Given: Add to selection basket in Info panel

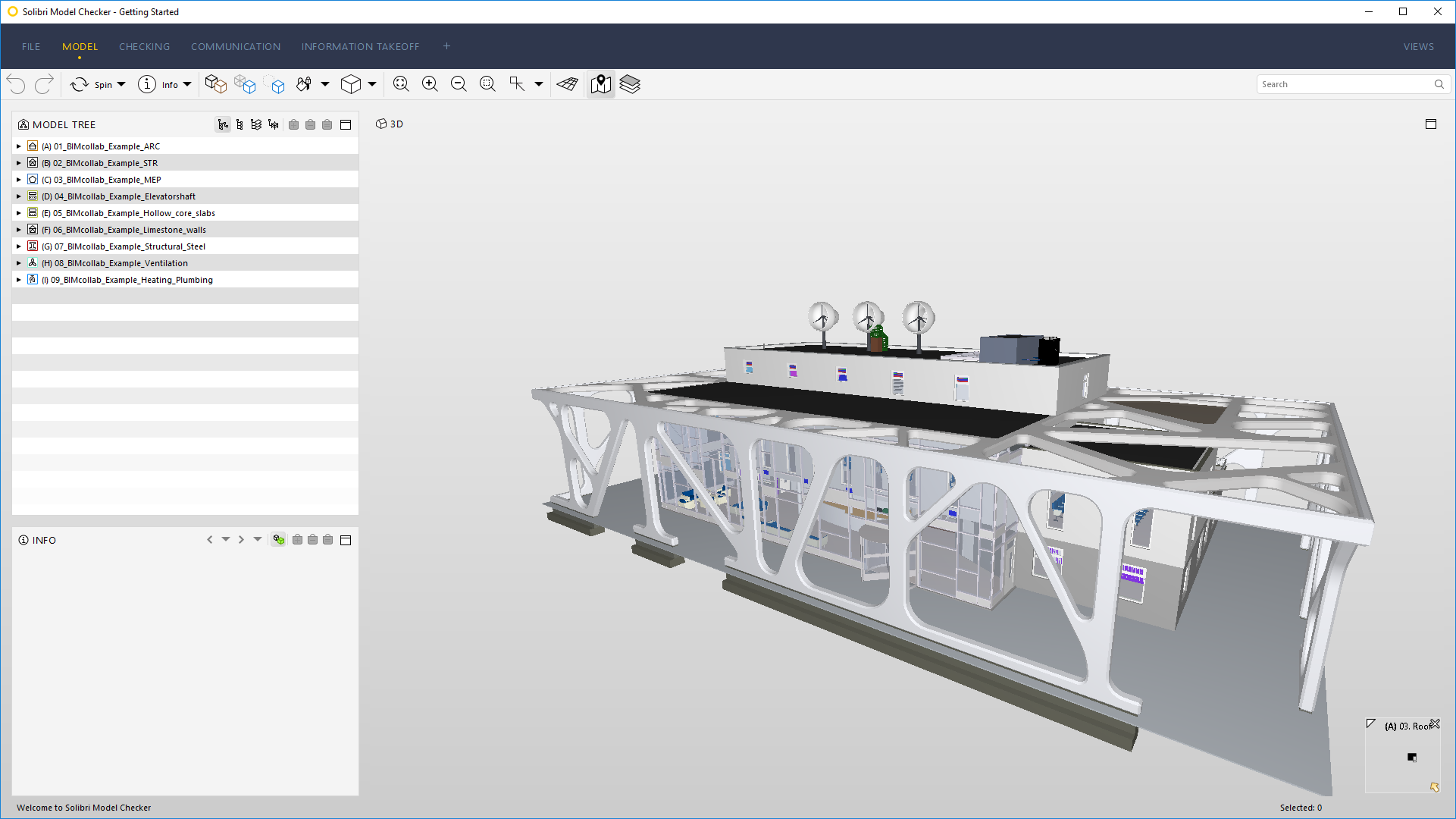Looking at the screenshot, I should 297,540.
